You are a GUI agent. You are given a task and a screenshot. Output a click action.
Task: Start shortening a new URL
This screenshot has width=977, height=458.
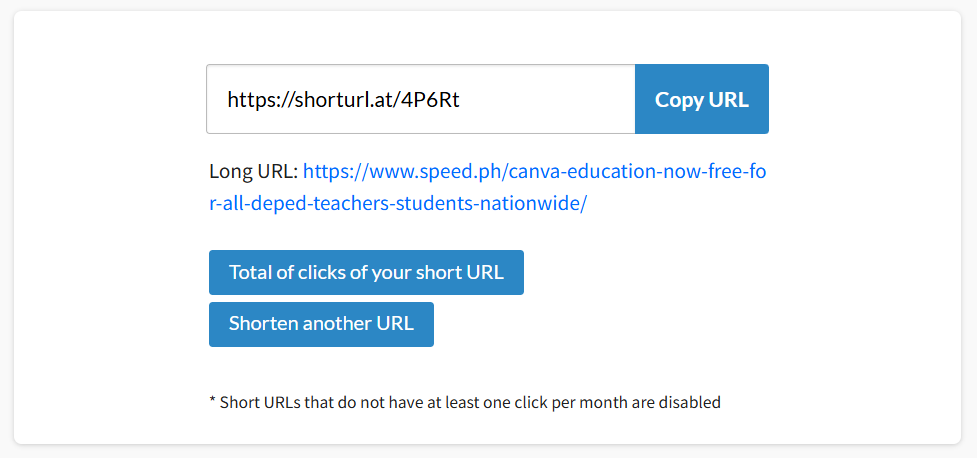pyautogui.click(x=321, y=324)
